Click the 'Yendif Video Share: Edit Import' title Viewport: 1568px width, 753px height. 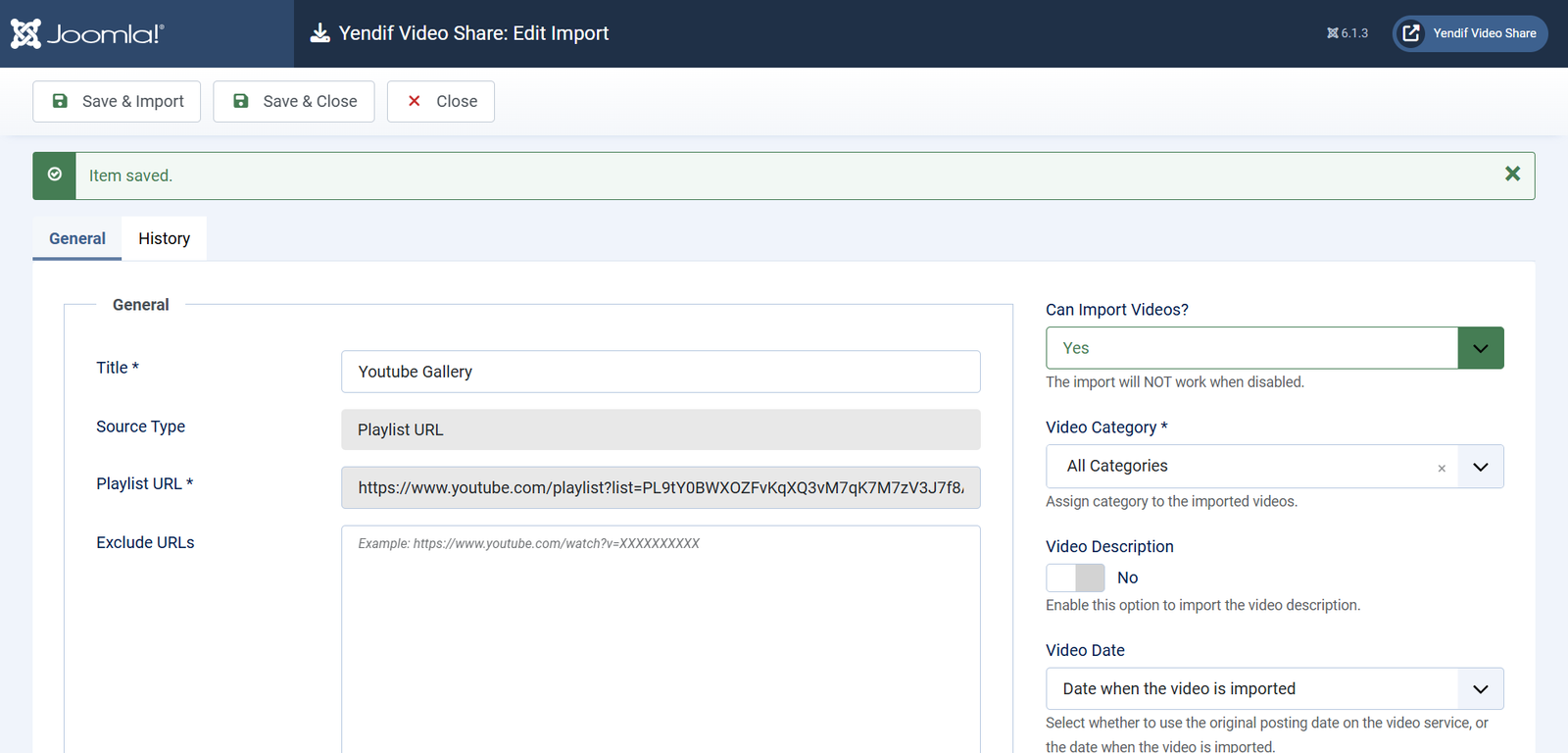473,33
